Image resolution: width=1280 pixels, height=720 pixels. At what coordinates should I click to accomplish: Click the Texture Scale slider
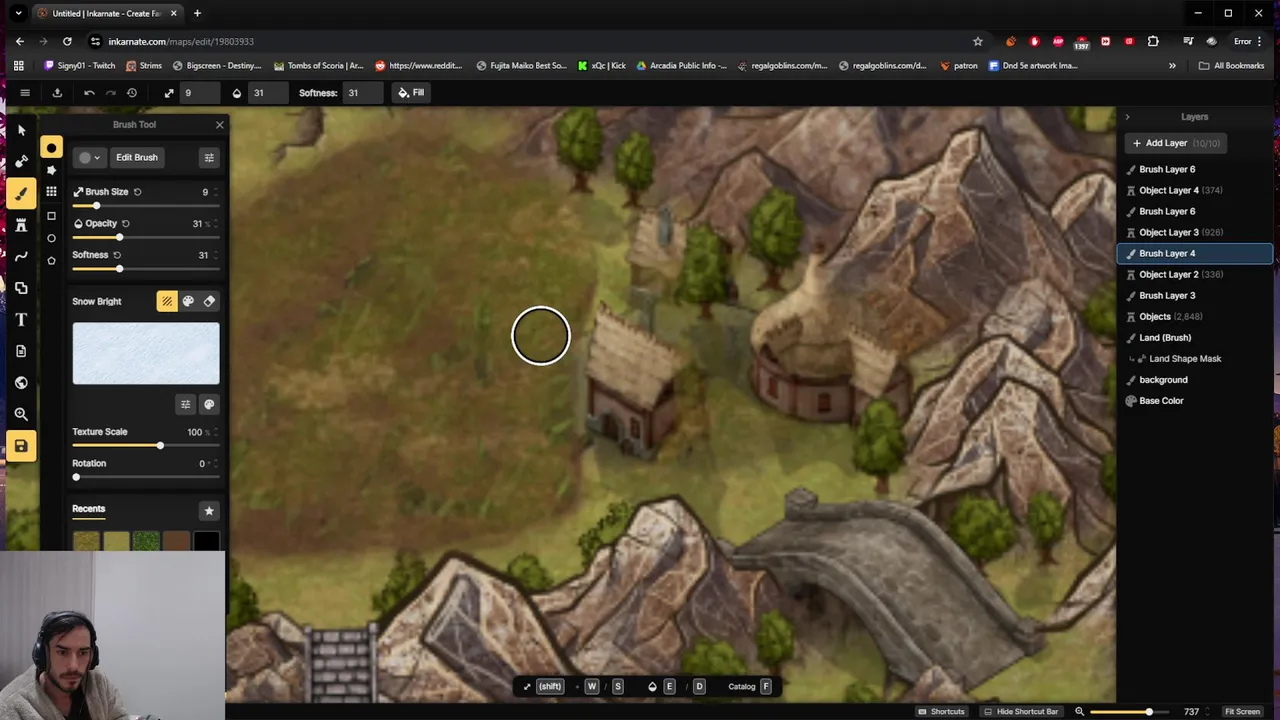click(145, 445)
